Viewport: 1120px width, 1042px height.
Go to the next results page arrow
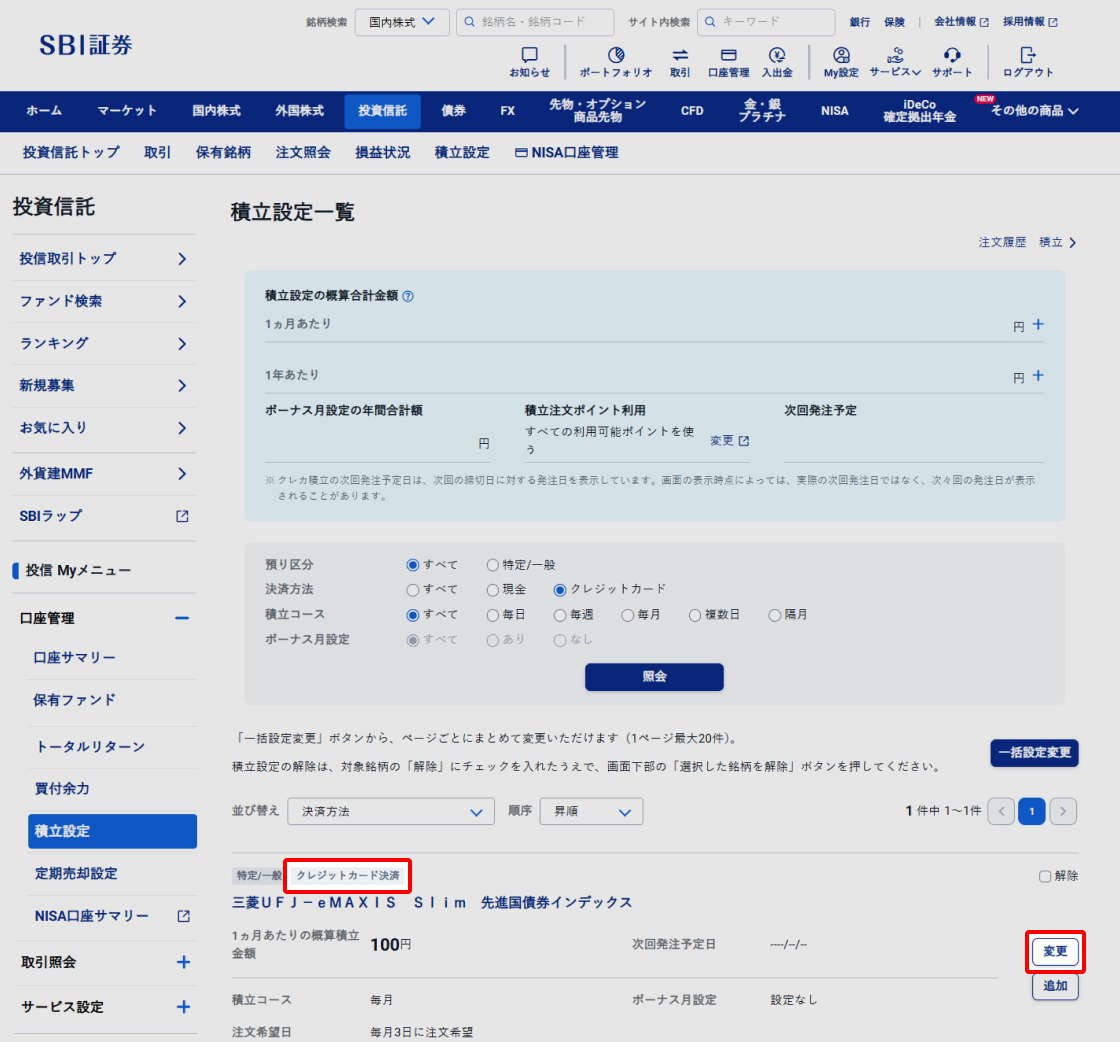1063,811
